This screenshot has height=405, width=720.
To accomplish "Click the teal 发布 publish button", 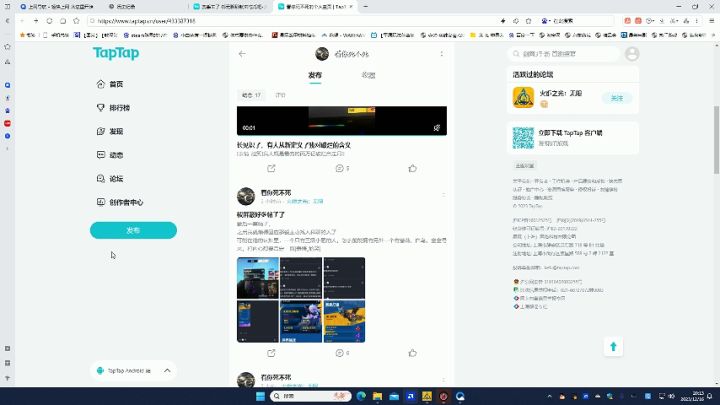I will (x=133, y=230).
